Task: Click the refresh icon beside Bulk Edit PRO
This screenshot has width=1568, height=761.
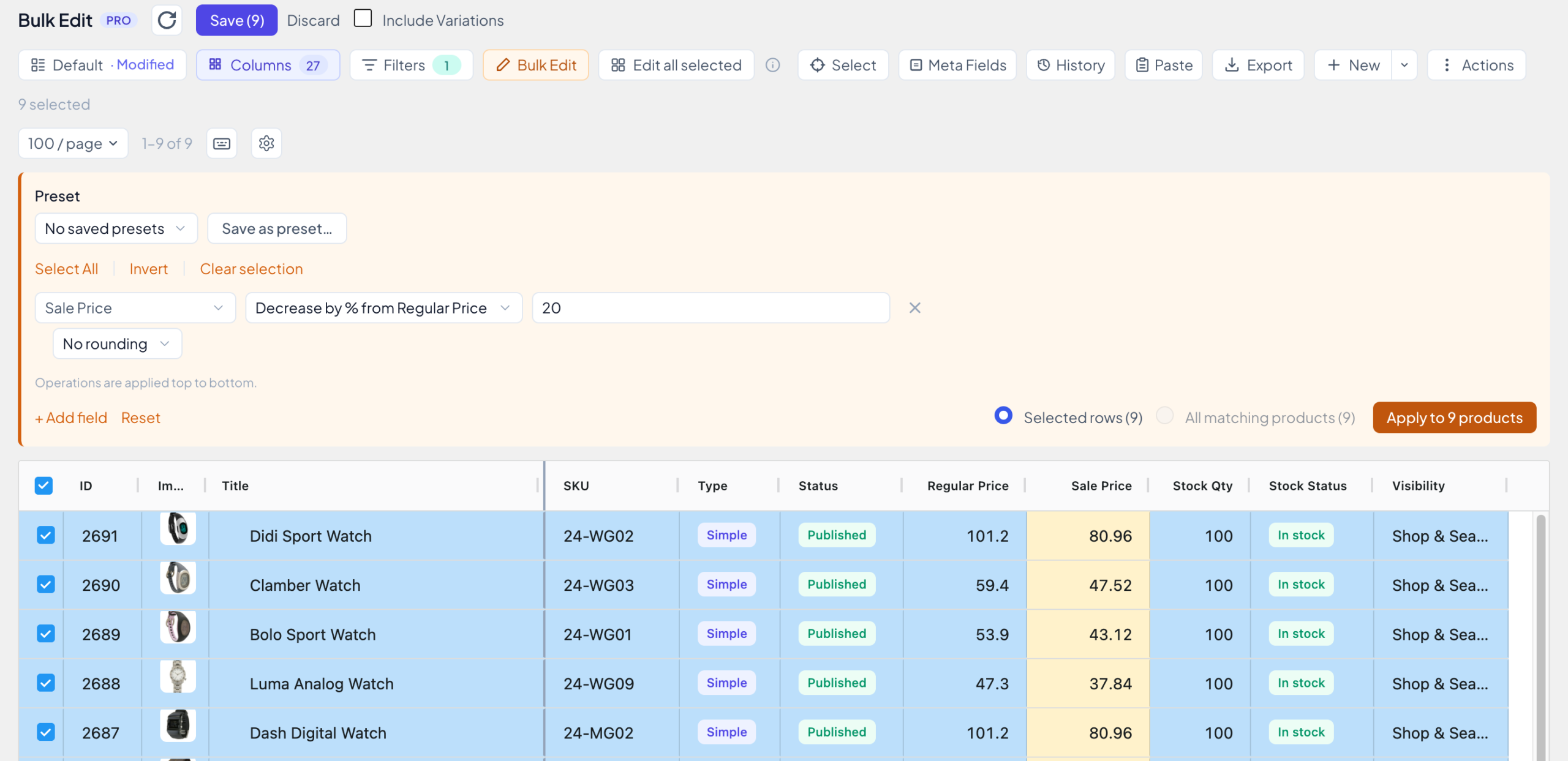Action: click(167, 20)
